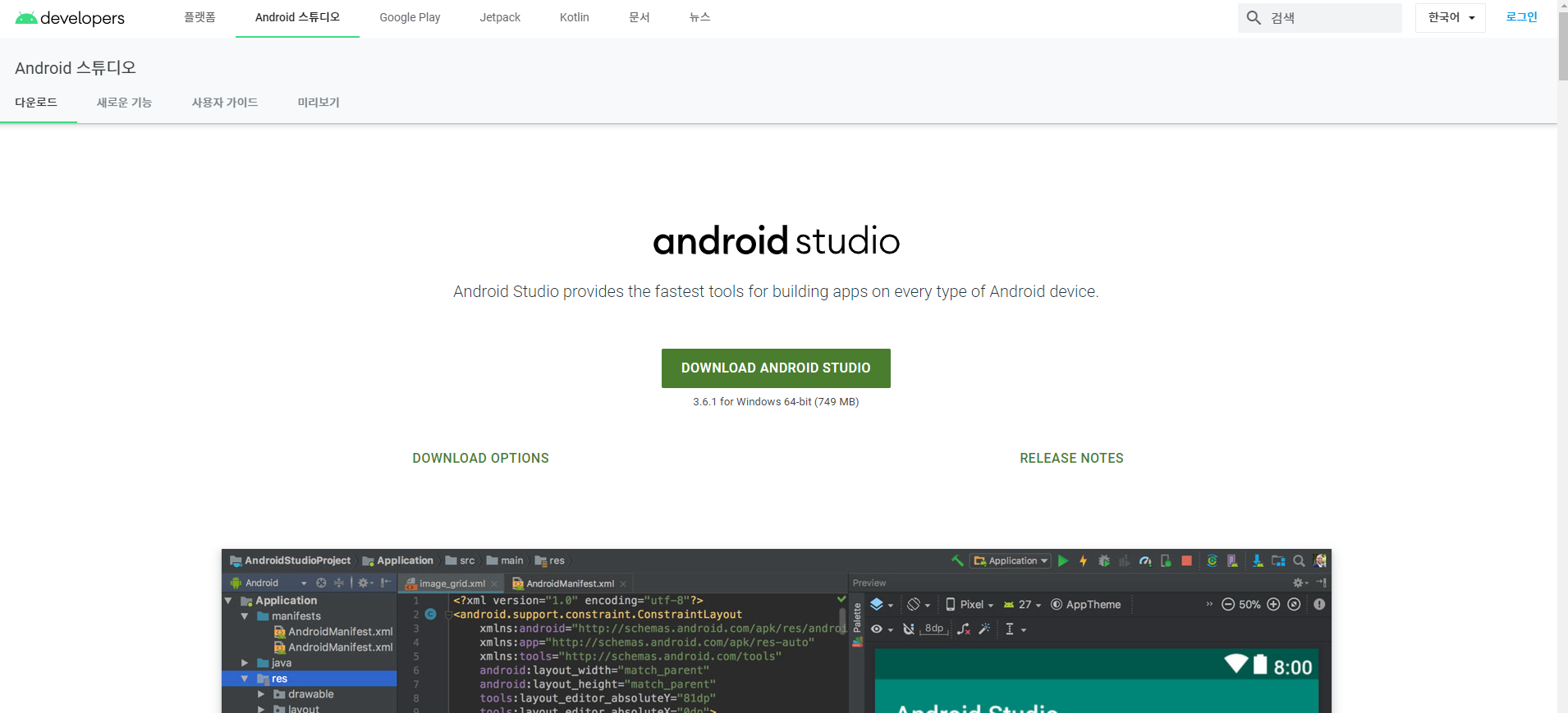Click the 8dp default margin field
Screen dimensions: 1568x713
tap(934, 628)
